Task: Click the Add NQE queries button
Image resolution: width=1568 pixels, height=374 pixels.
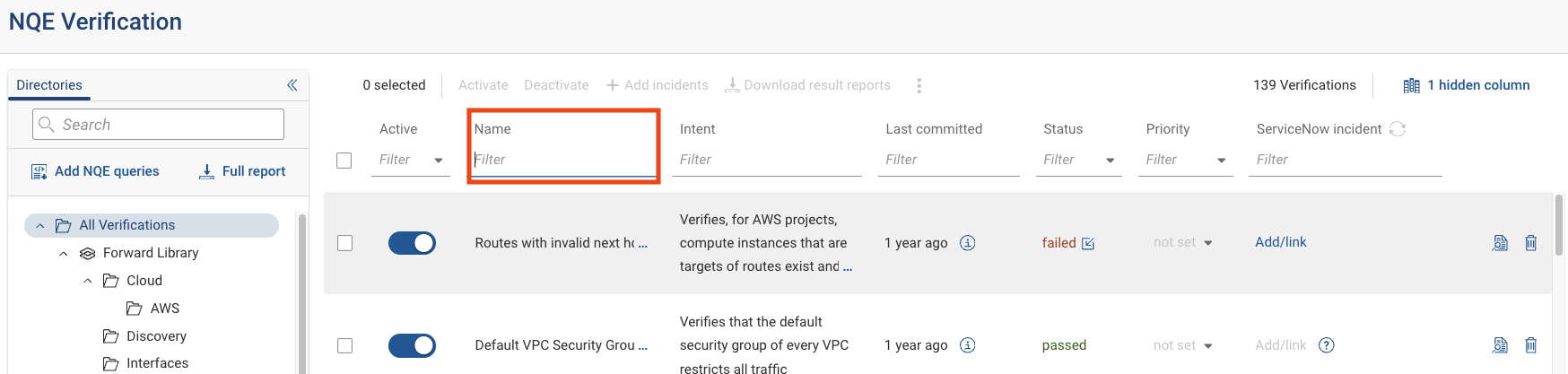Action: tap(95, 171)
